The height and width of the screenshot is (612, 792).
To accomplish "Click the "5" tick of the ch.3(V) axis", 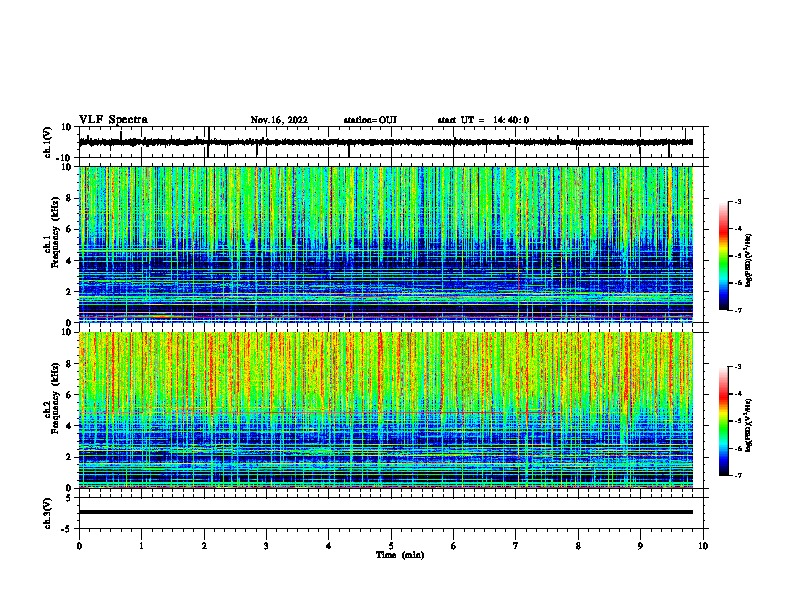I will 69,498.
